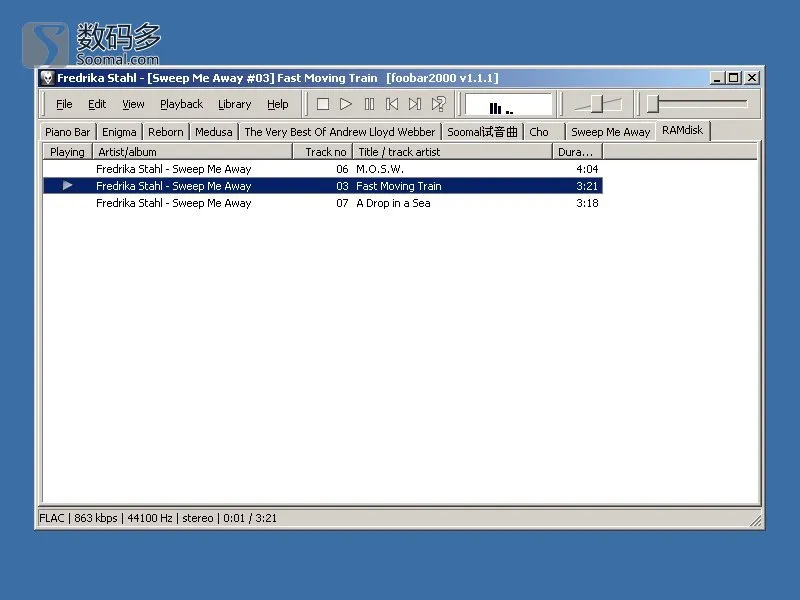This screenshot has height=600, width=800.
Task: Switch to the Sweep Me Away playlist tab
Action: pos(611,132)
